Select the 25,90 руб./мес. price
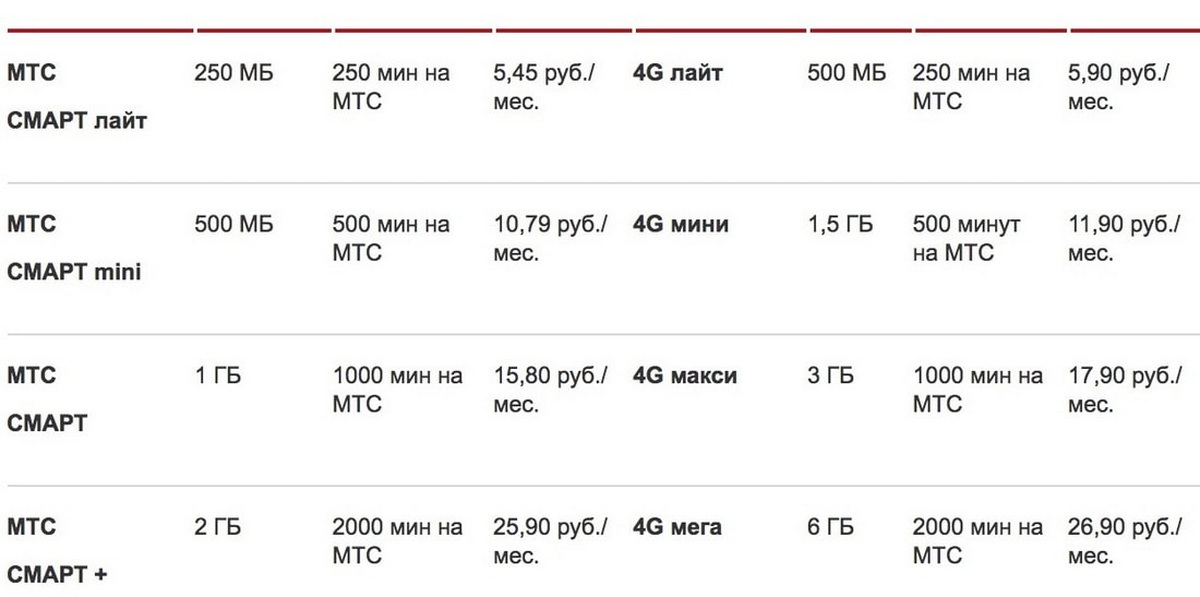The height and width of the screenshot is (597, 1200). [x=551, y=541]
